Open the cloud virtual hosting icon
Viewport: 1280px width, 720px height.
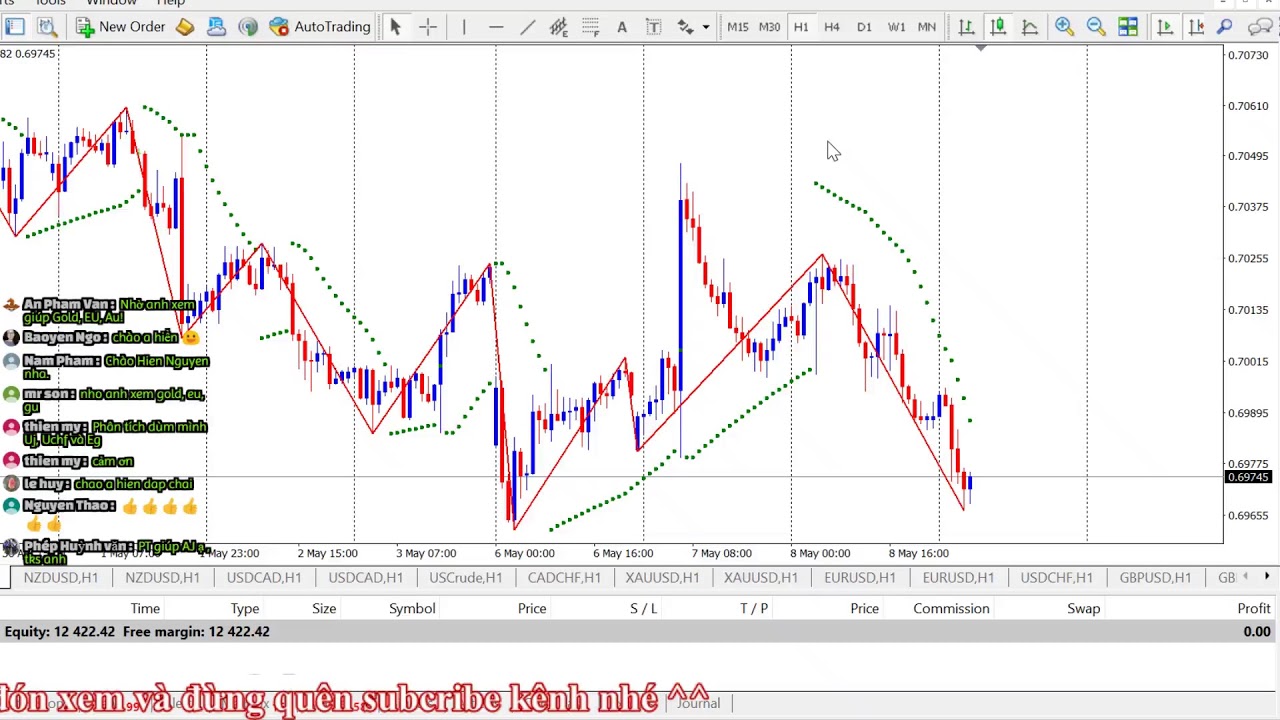pyautogui.click(x=216, y=27)
